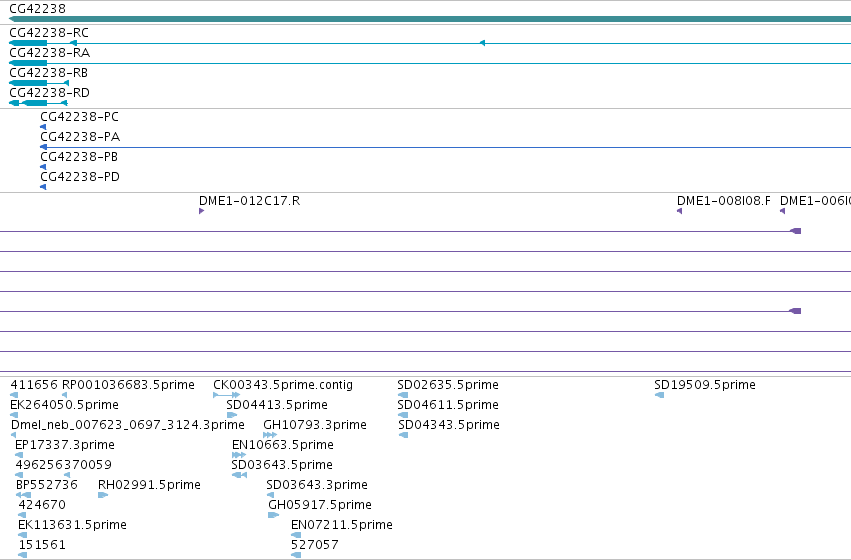This screenshot has height=560, width=851.
Task: Click the CG42238 gene feature bar
Action: pos(430,19)
